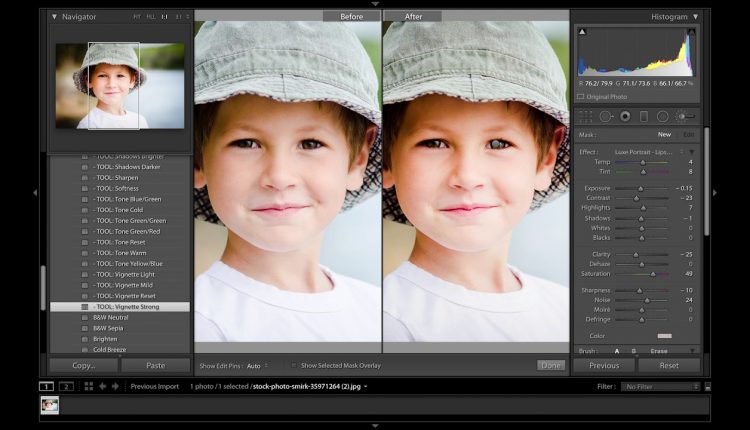The height and width of the screenshot is (430, 750).
Task: Set Navigator zoom to 1:1
Action: 165,17
